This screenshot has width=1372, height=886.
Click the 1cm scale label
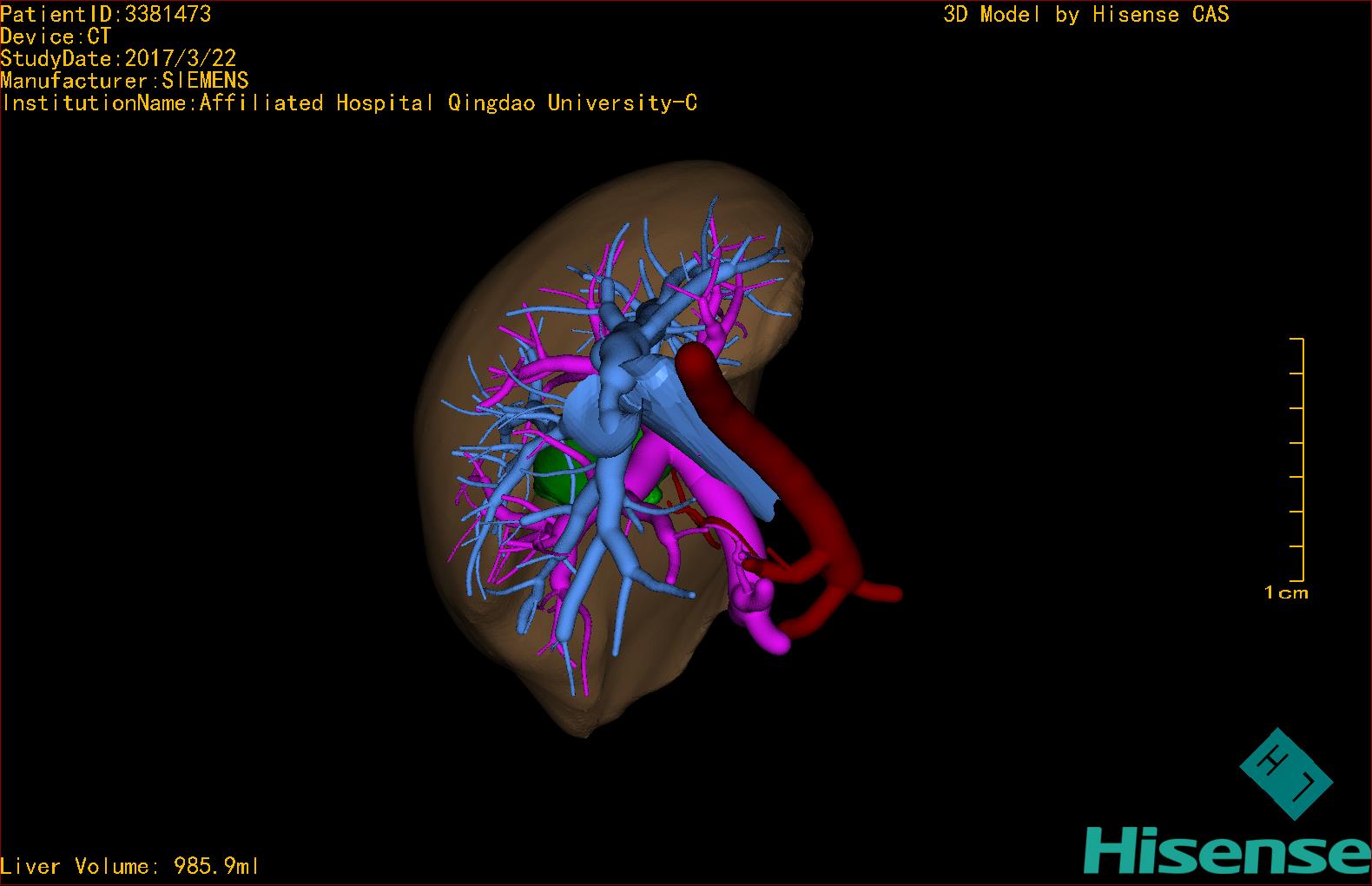click(x=1285, y=592)
